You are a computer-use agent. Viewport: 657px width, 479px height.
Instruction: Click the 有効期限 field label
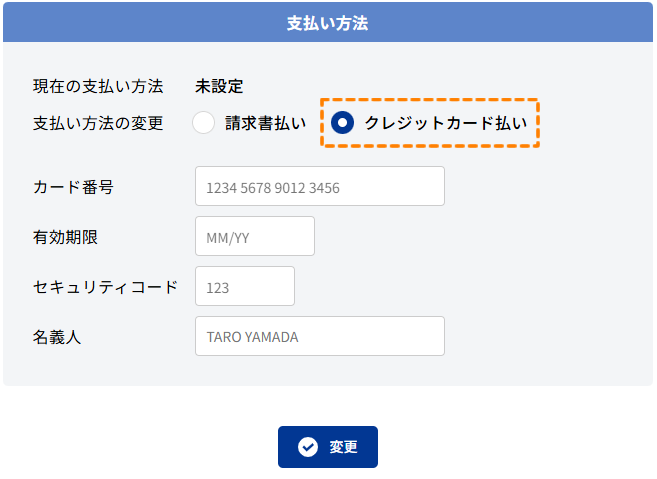click(65, 237)
